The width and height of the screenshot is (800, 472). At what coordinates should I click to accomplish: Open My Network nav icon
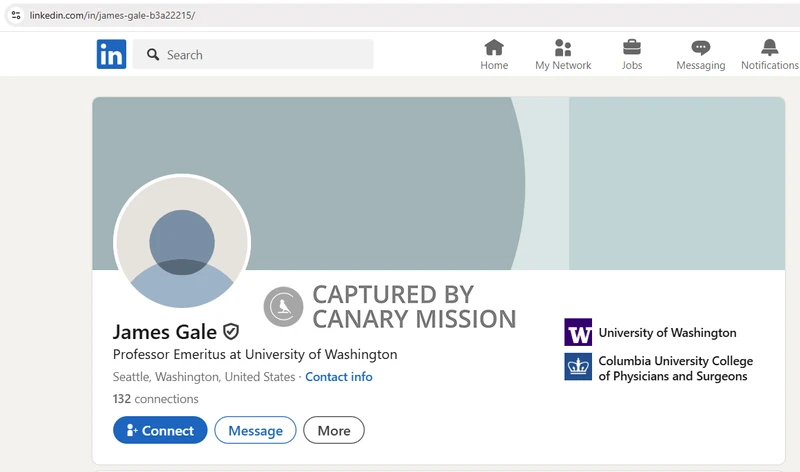pos(563,47)
